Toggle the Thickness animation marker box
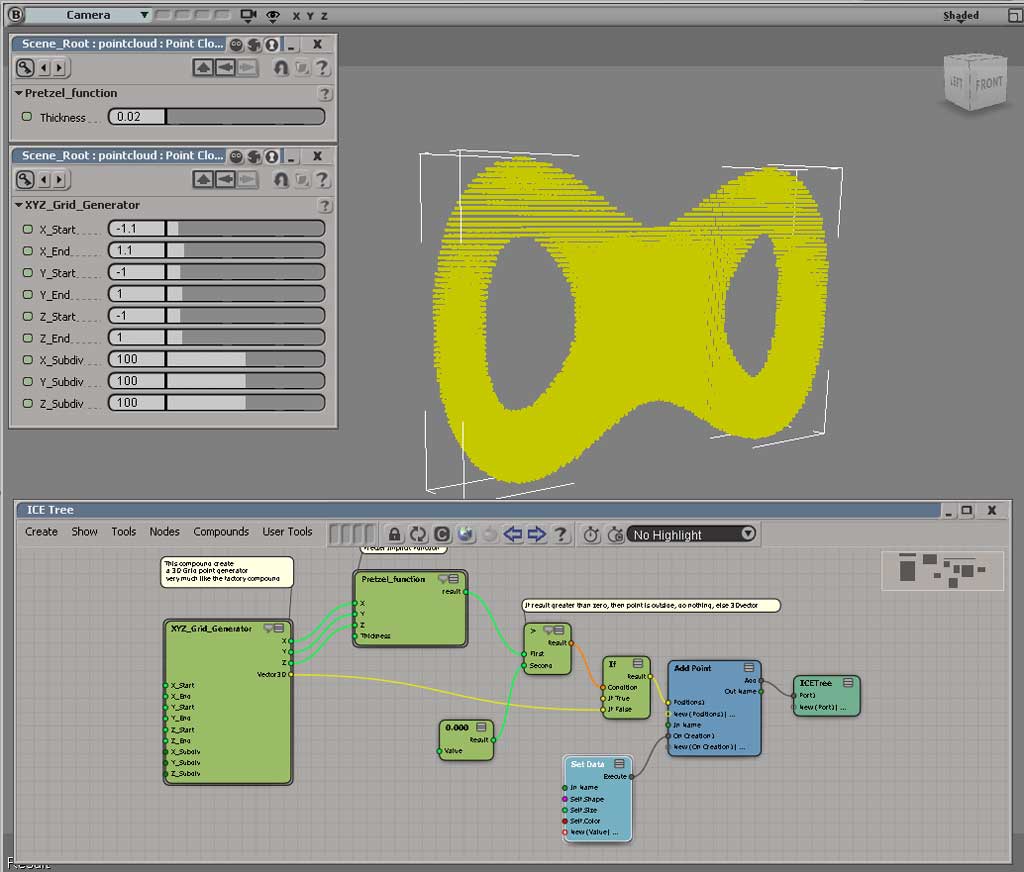Screen dimensions: 1024x872 point(27,117)
